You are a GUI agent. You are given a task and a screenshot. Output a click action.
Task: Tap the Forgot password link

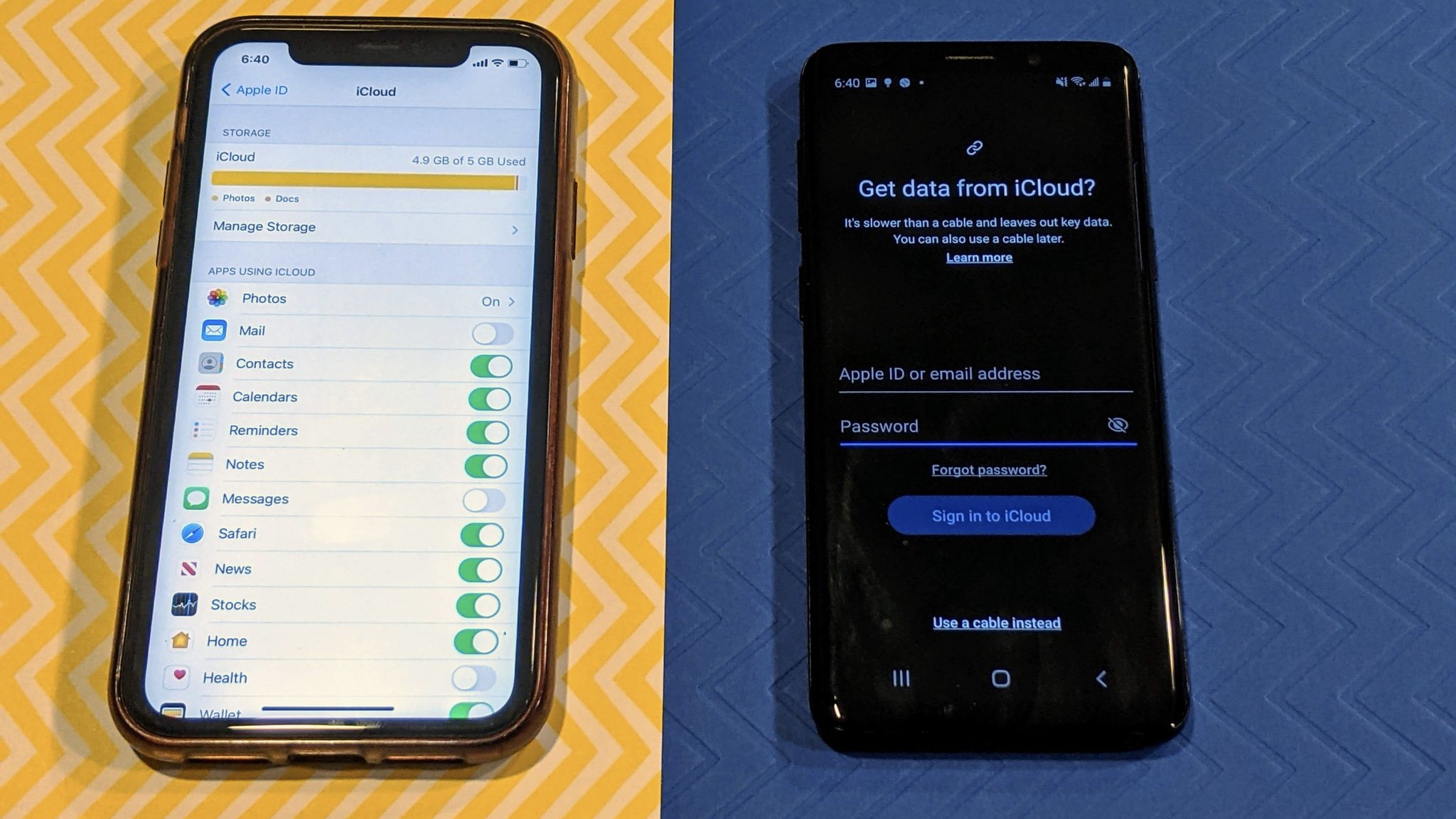pyautogui.click(x=988, y=469)
